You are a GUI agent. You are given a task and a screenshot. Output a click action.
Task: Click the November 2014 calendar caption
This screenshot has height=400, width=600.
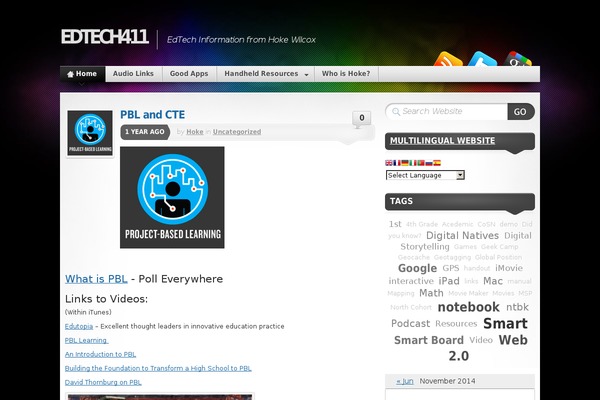[447, 381]
